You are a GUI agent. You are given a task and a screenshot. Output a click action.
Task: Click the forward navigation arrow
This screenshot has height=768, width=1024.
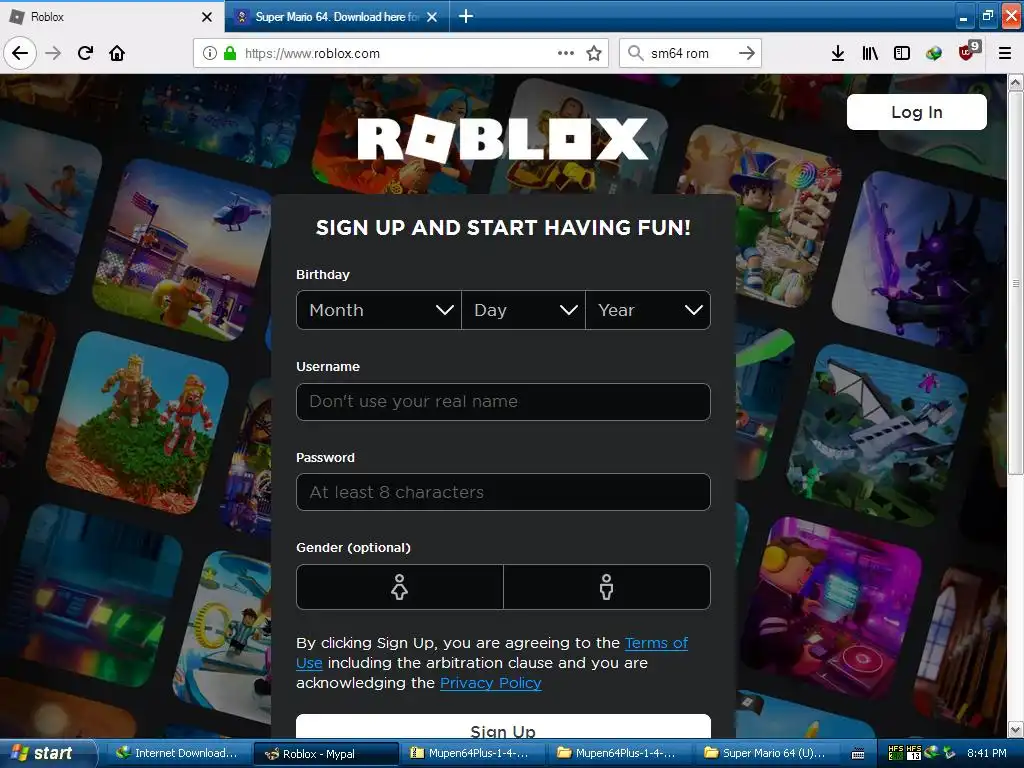pos(53,53)
